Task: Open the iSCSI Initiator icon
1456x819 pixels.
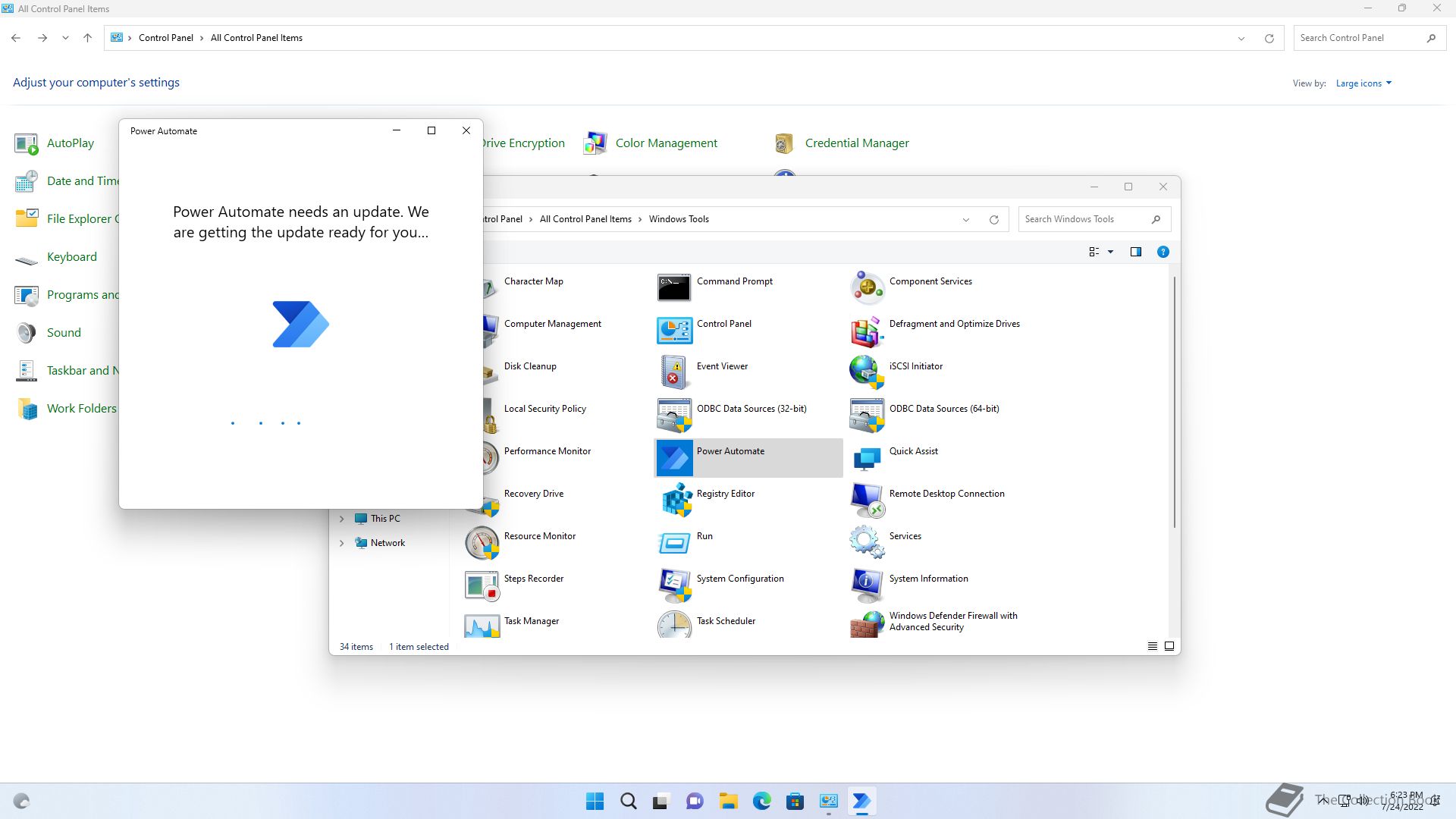Action: (x=867, y=373)
